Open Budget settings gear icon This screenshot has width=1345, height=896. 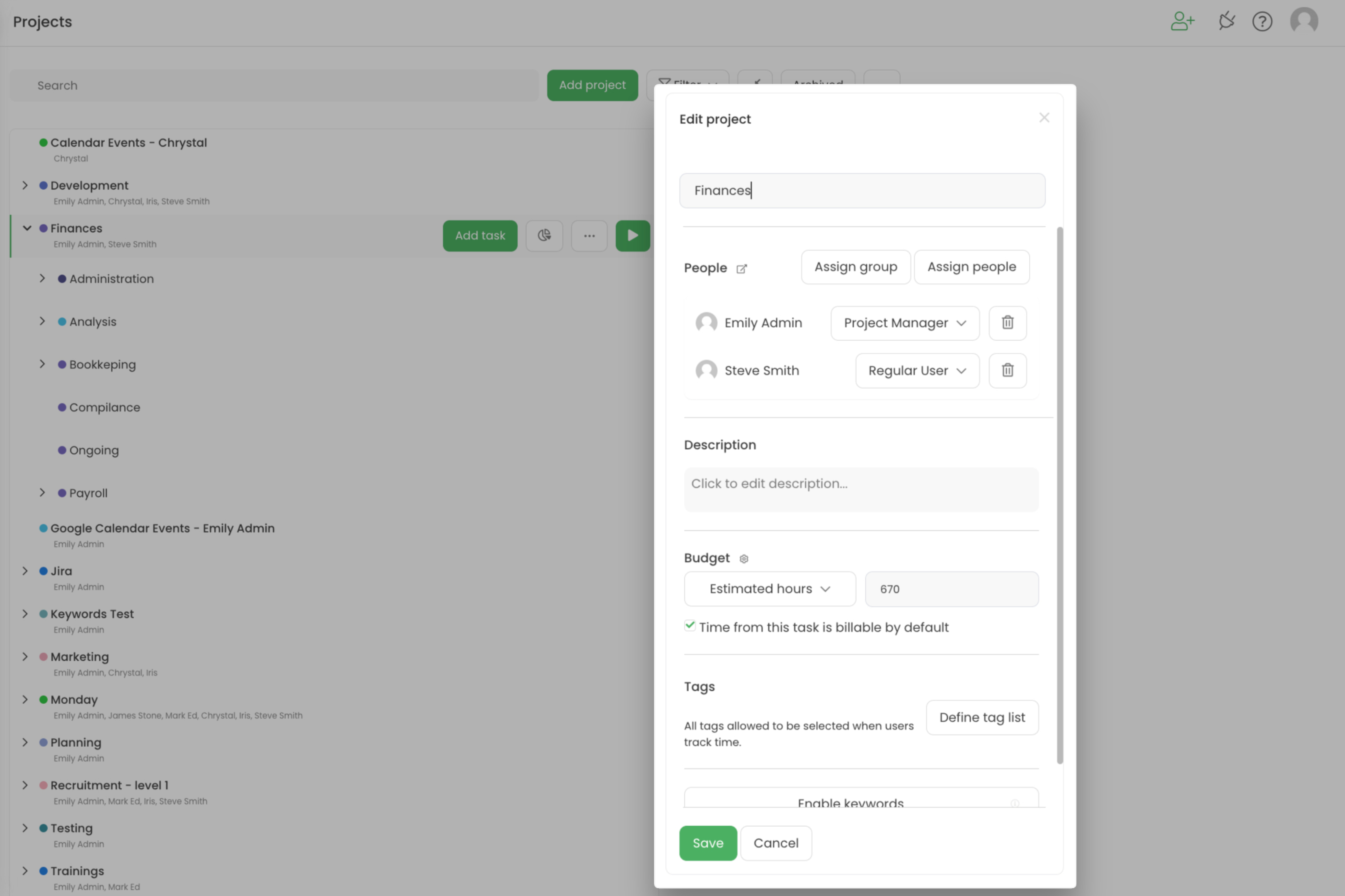click(x=744, y=559)
